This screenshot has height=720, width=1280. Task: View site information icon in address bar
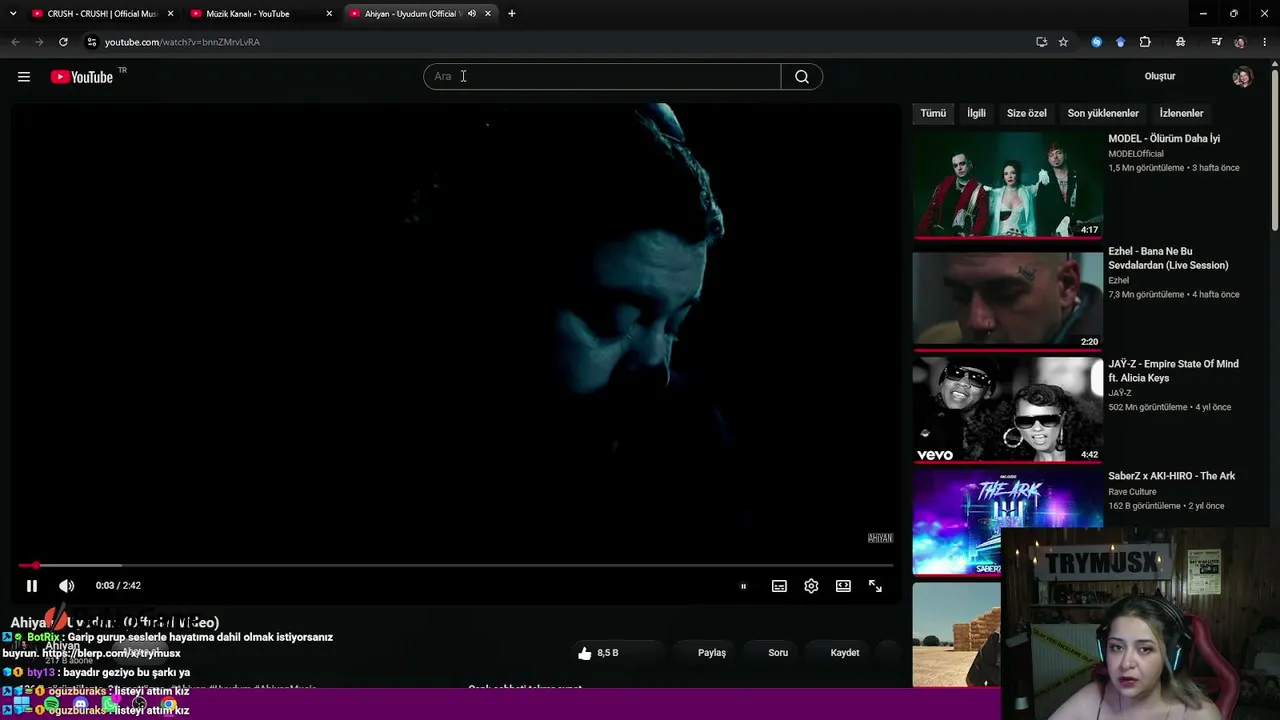pyautogui.click(x=91, y=42)
